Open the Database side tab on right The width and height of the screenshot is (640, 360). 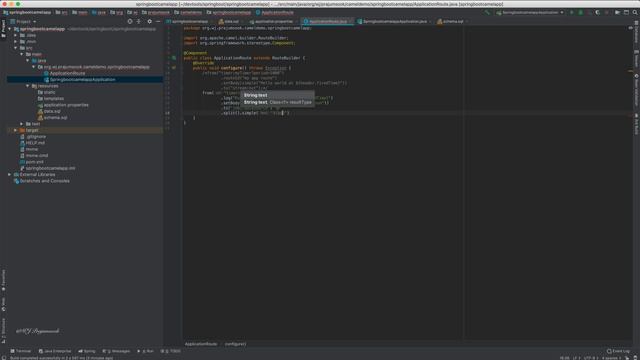[636, 33]
